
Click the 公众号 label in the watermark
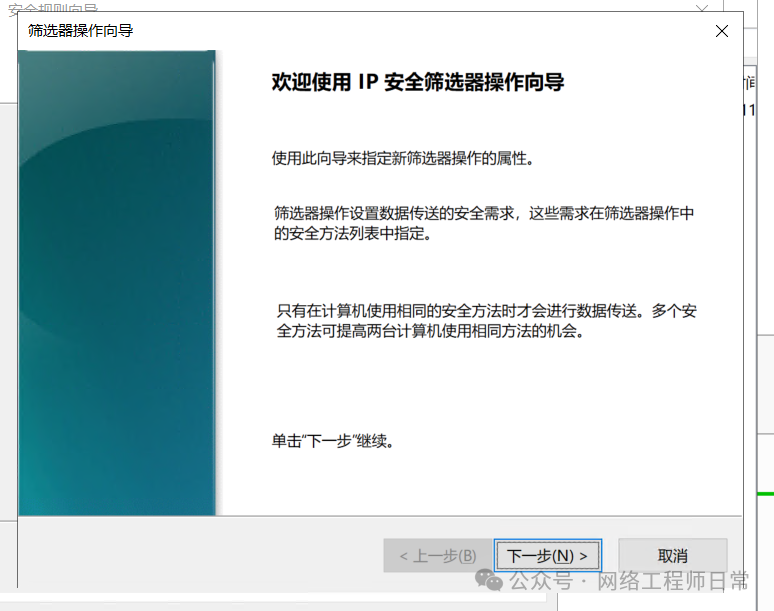point(541,580)
